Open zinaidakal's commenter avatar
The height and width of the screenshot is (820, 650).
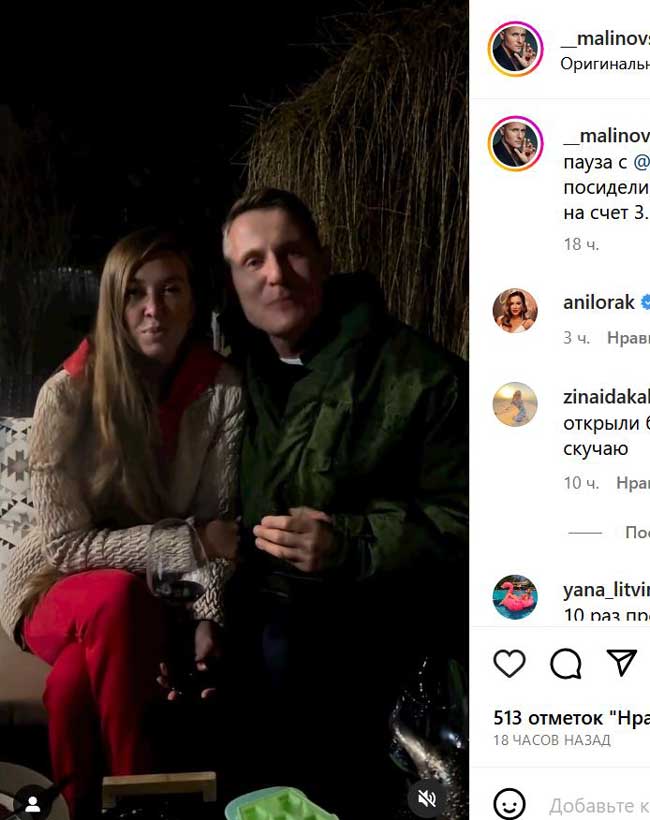coord(515,405)
